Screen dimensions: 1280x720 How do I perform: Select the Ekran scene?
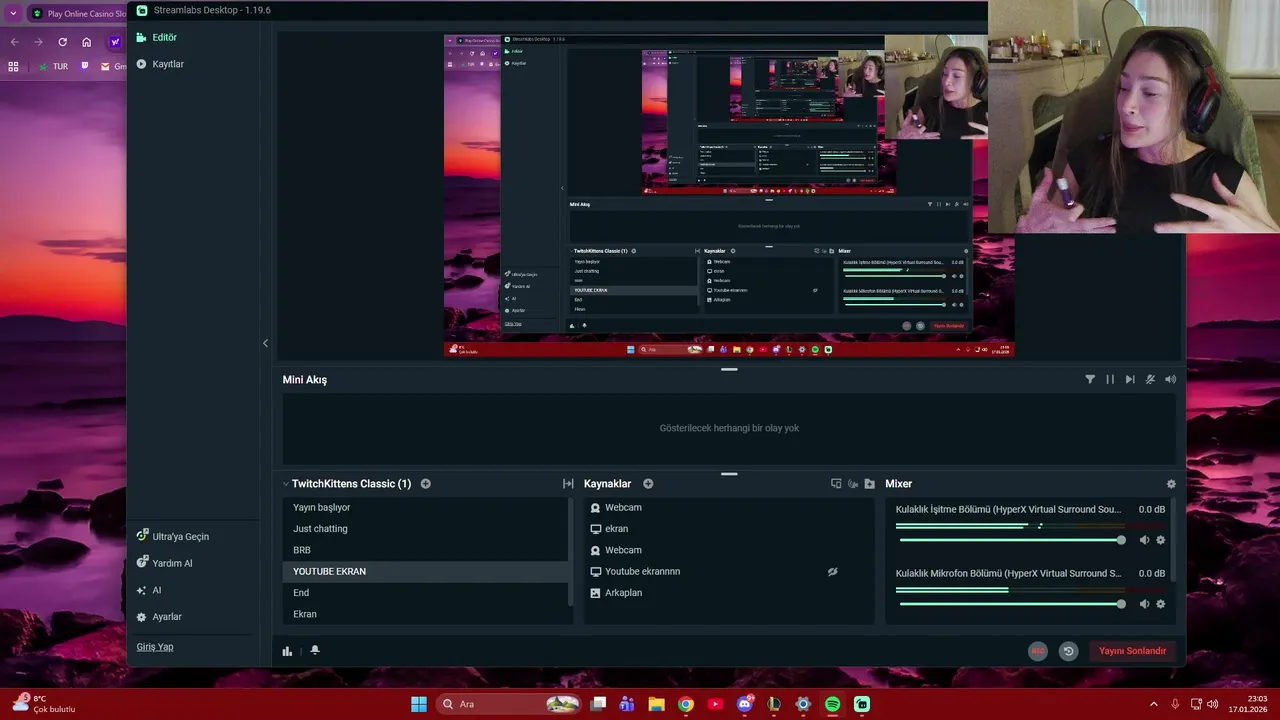point(426,614)
